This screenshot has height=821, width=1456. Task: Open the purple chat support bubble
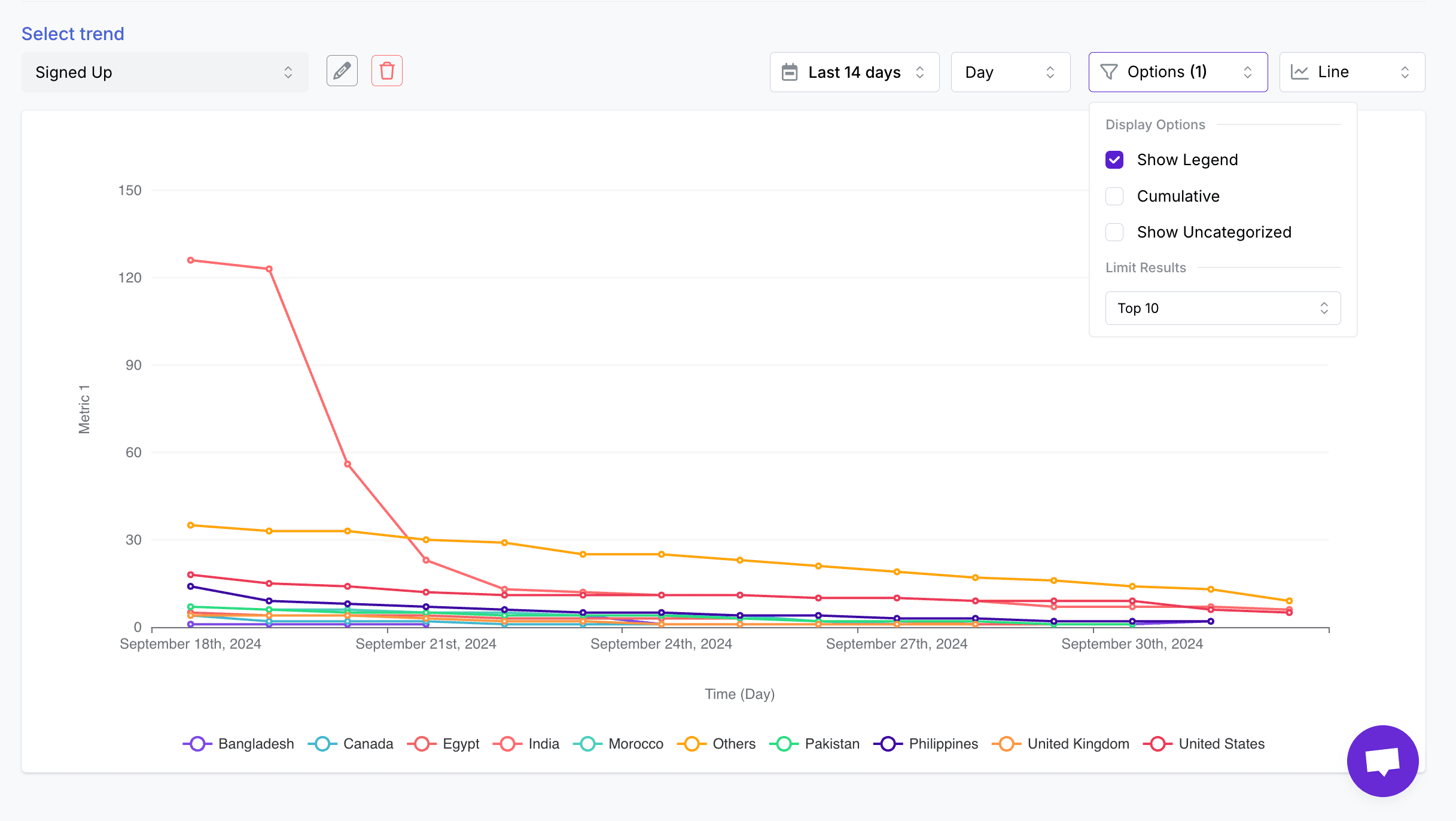[x=1382, y=761]
